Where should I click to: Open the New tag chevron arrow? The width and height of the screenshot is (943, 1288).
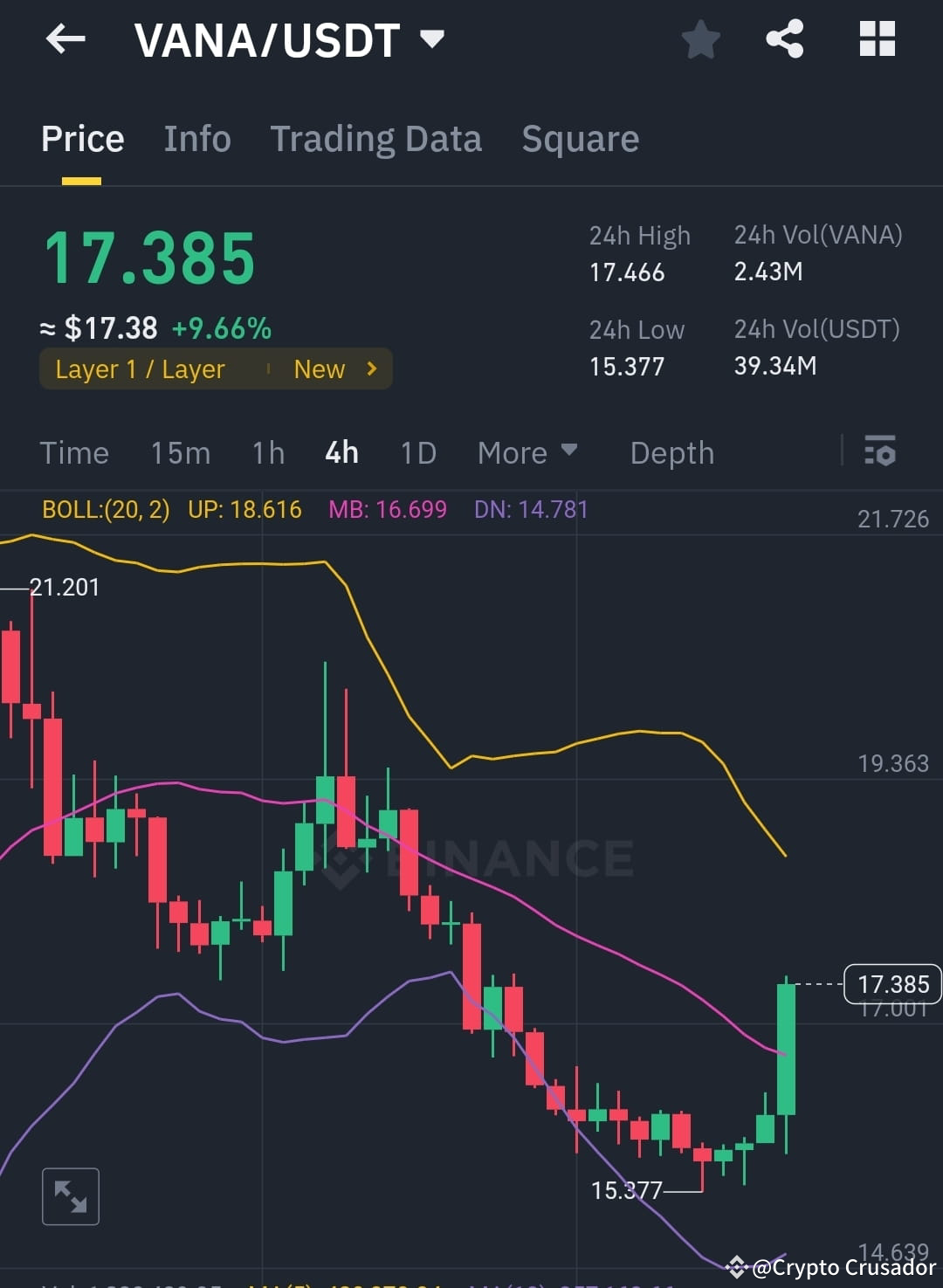point(370,368)
